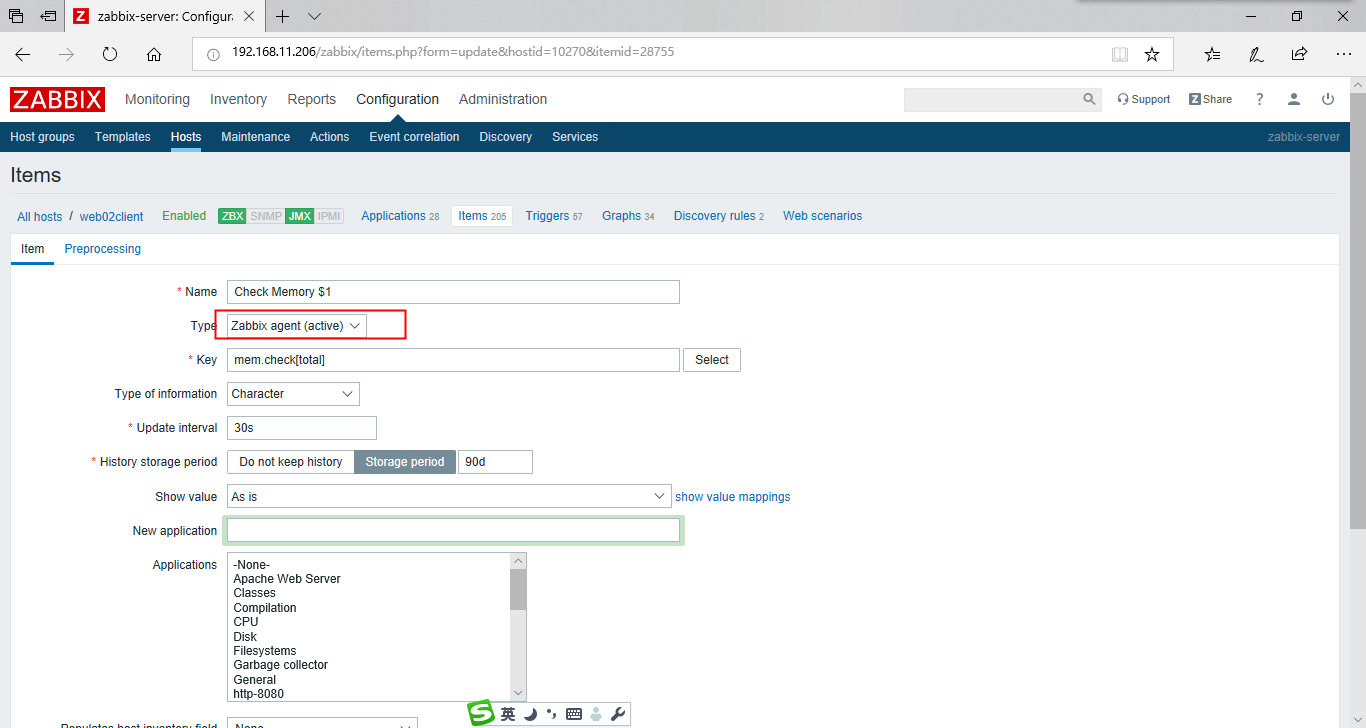Open Zabbix Support link

click(x=1143, y=99)
